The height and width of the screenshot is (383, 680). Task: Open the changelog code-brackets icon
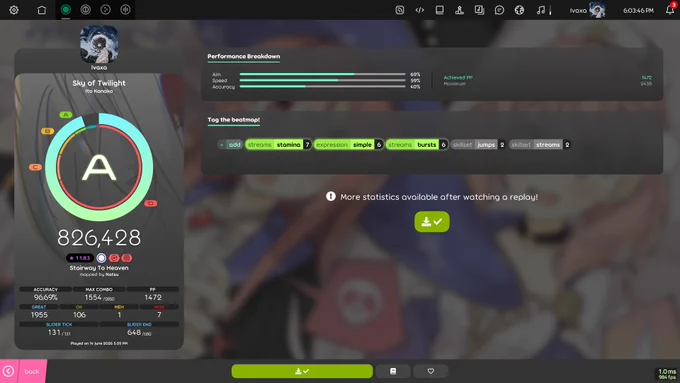(x=419, y=10)
